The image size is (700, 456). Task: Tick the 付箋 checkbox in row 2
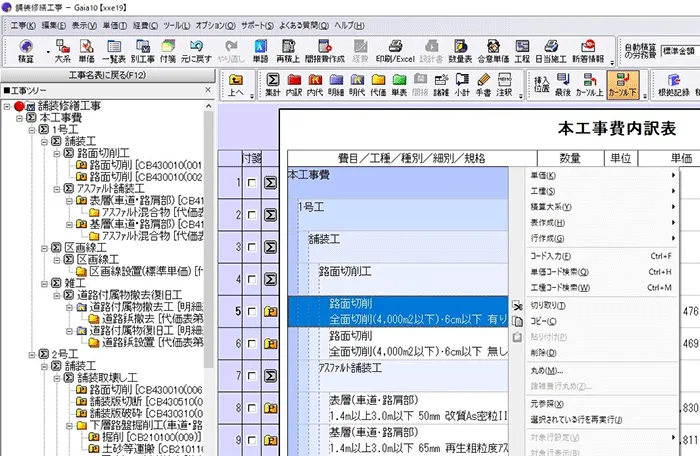click(252, 215)
